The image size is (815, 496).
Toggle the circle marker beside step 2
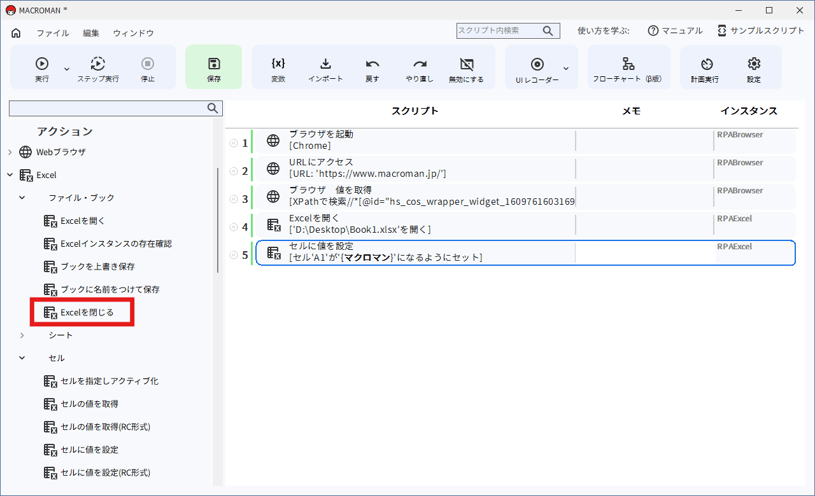pos(233,171)
